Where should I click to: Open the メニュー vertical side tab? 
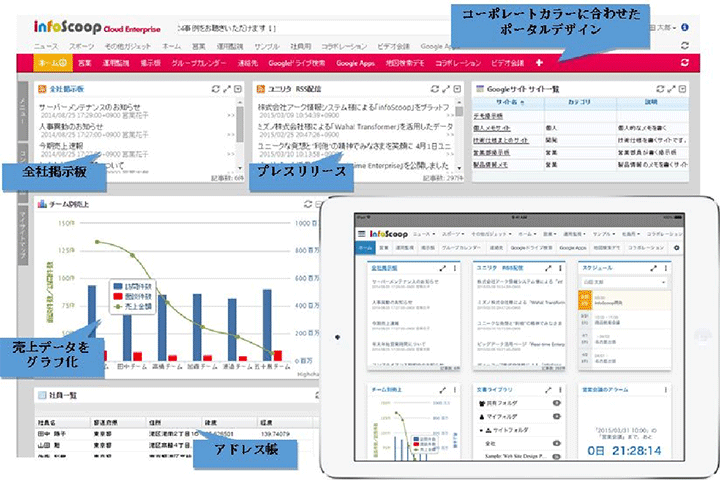click(x=22, y=111)
